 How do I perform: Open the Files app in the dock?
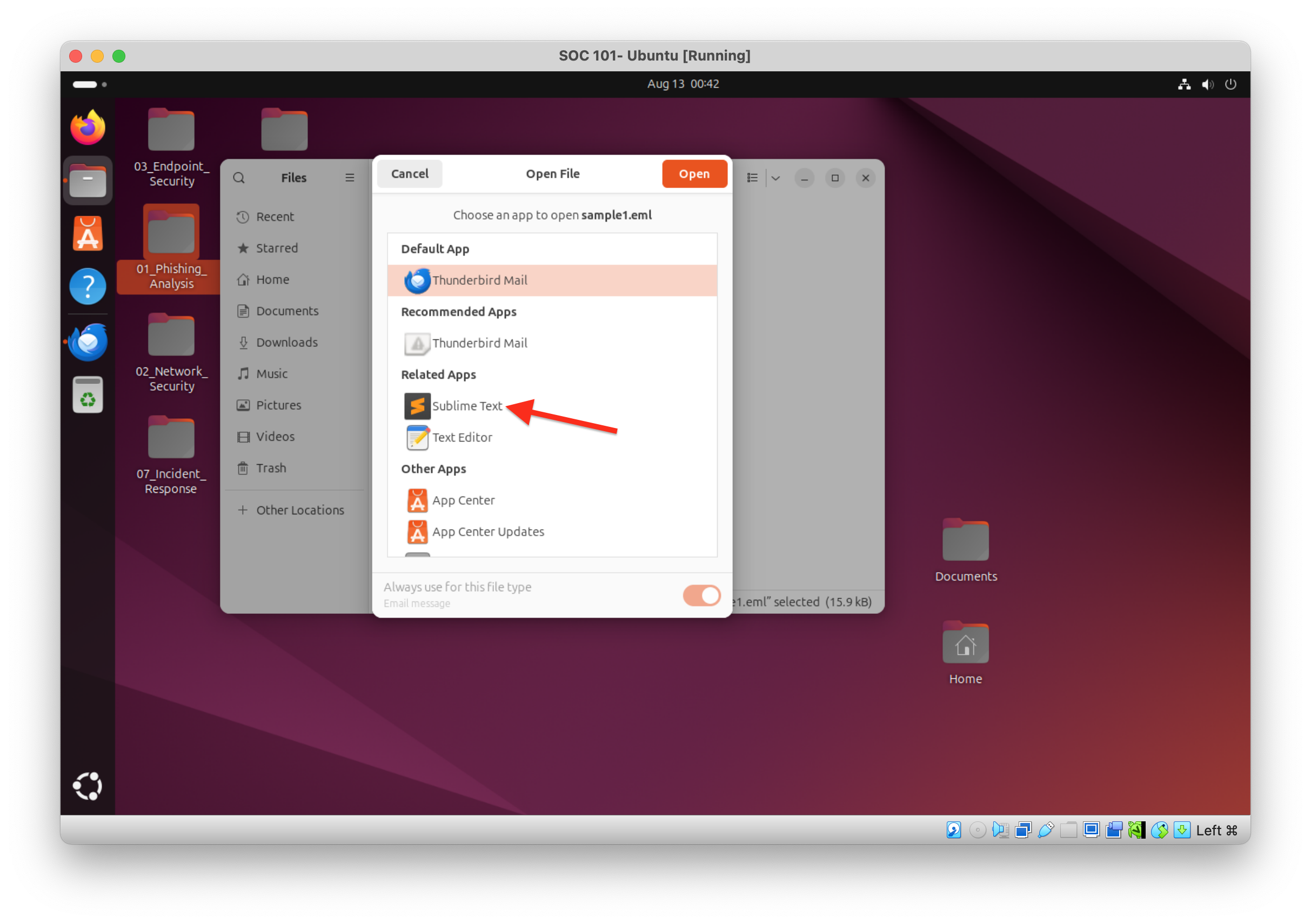pyautogui.click(x=88, y=180)
